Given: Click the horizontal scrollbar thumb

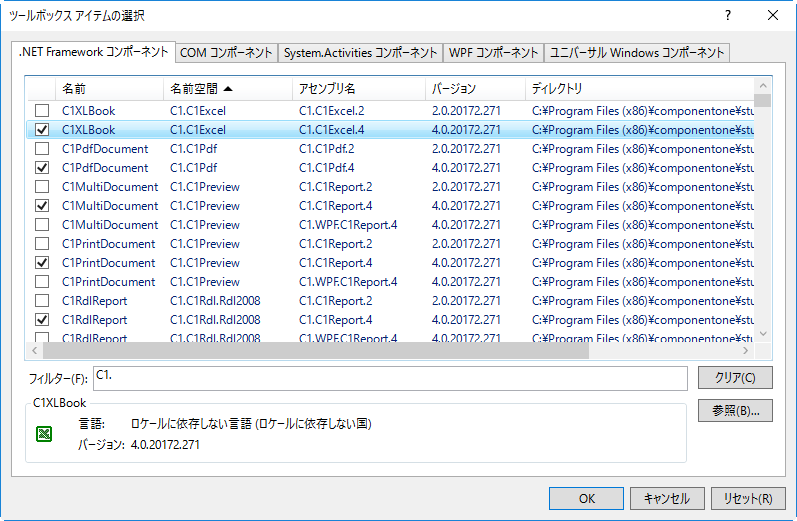Looking at the screenshot, I should point(316,350).
